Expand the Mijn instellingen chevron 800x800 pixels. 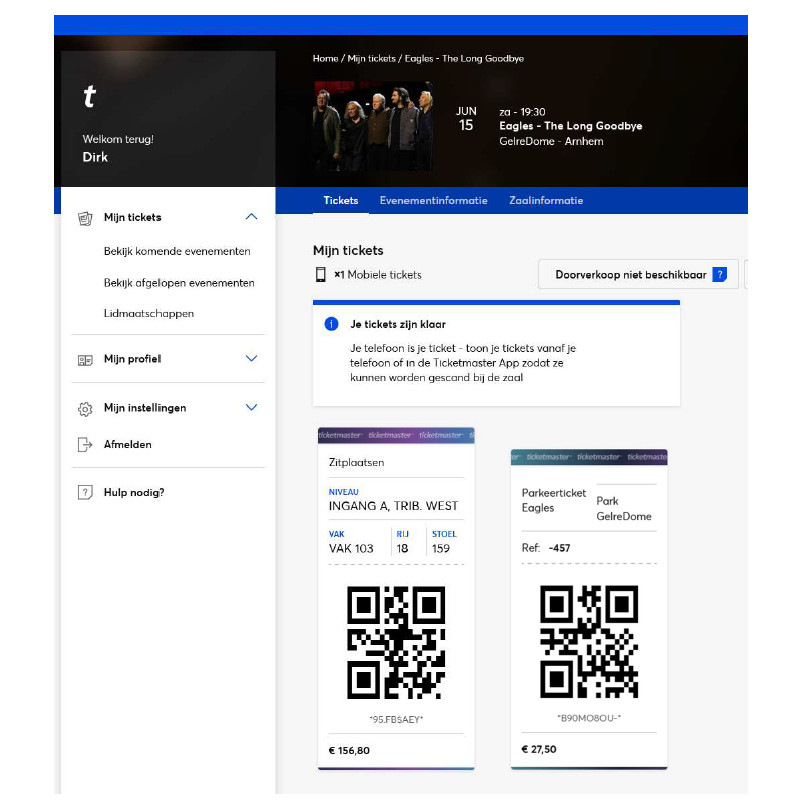pos(251,408)
